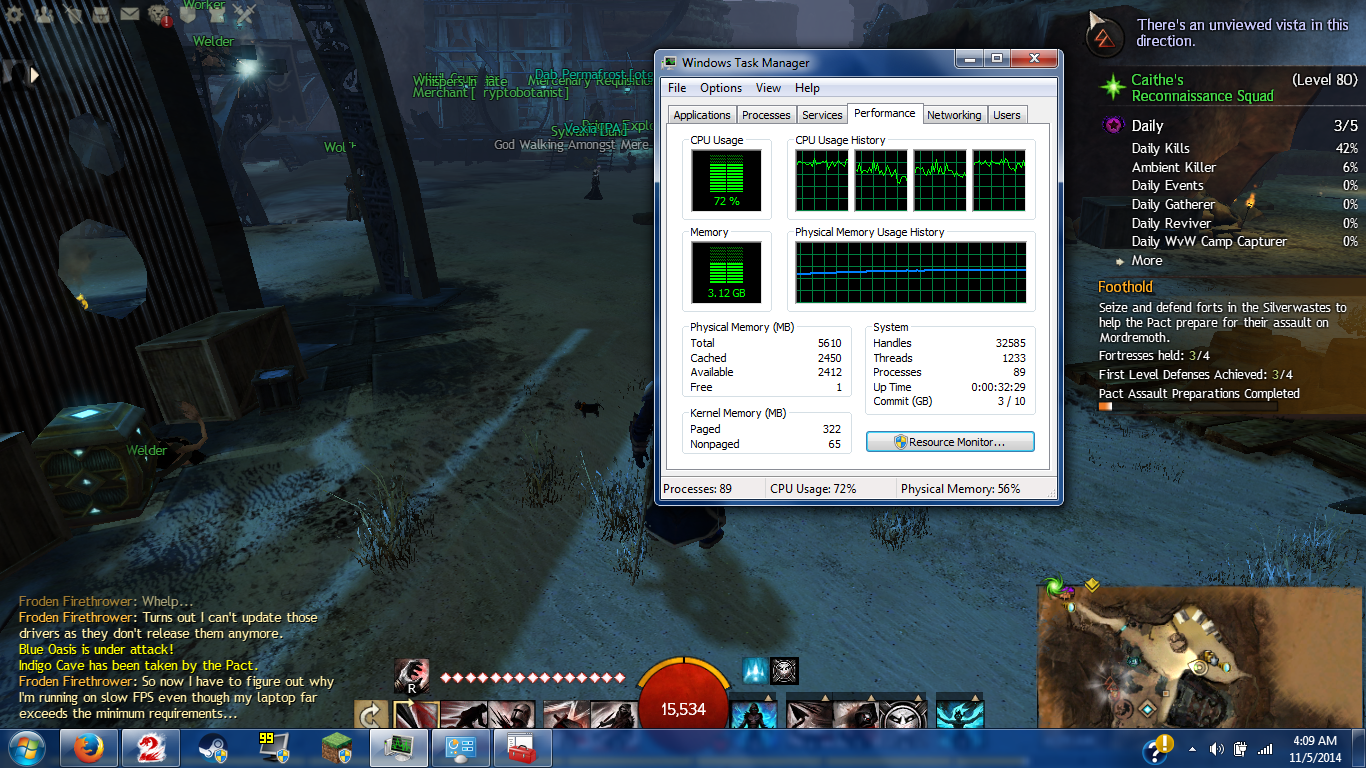Expand More under Daily achievements
The width and height of the screenshot is (1366, 768).
(1146, 260)
